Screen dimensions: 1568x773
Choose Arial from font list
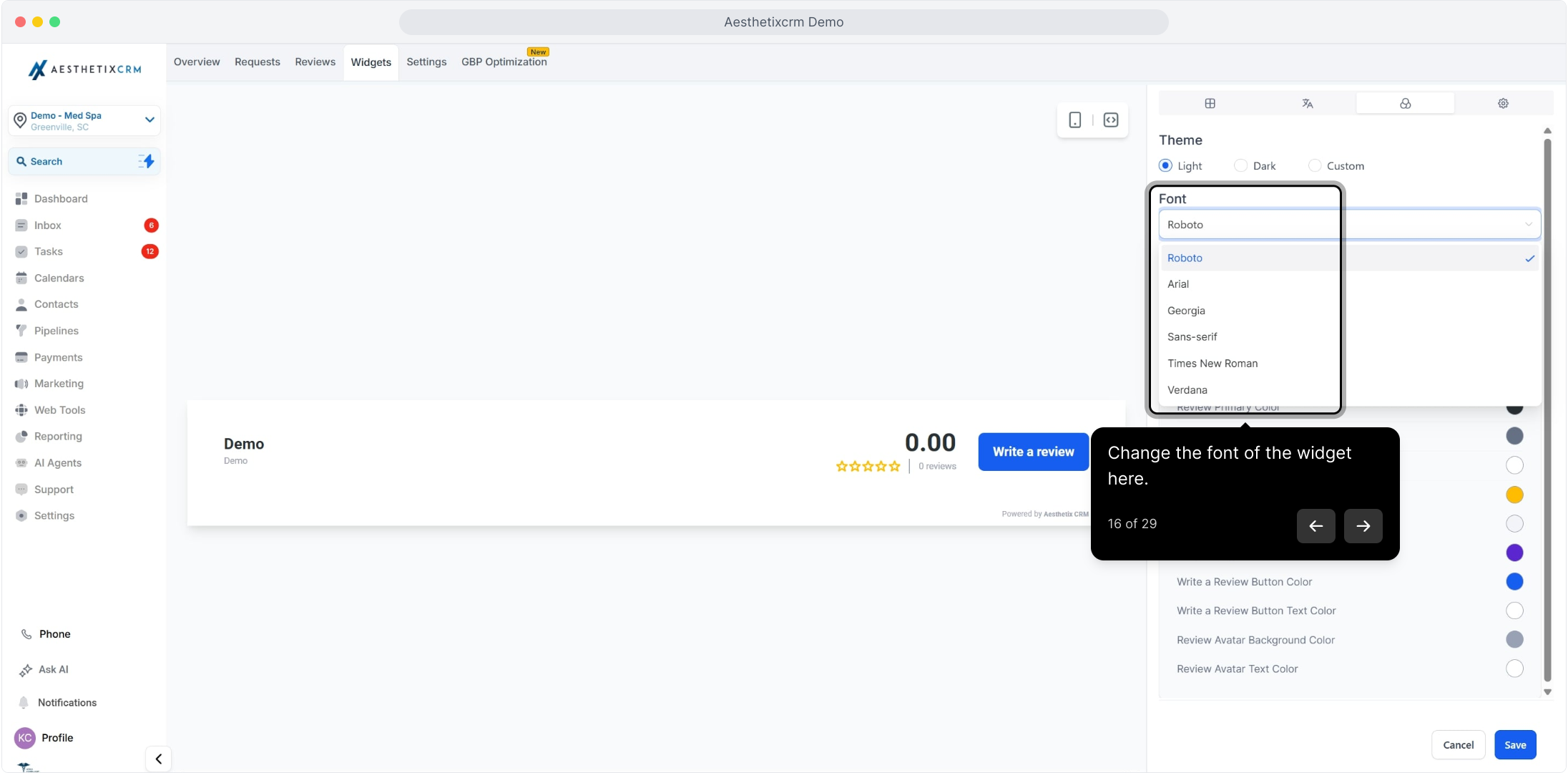tap(1349, 284)
